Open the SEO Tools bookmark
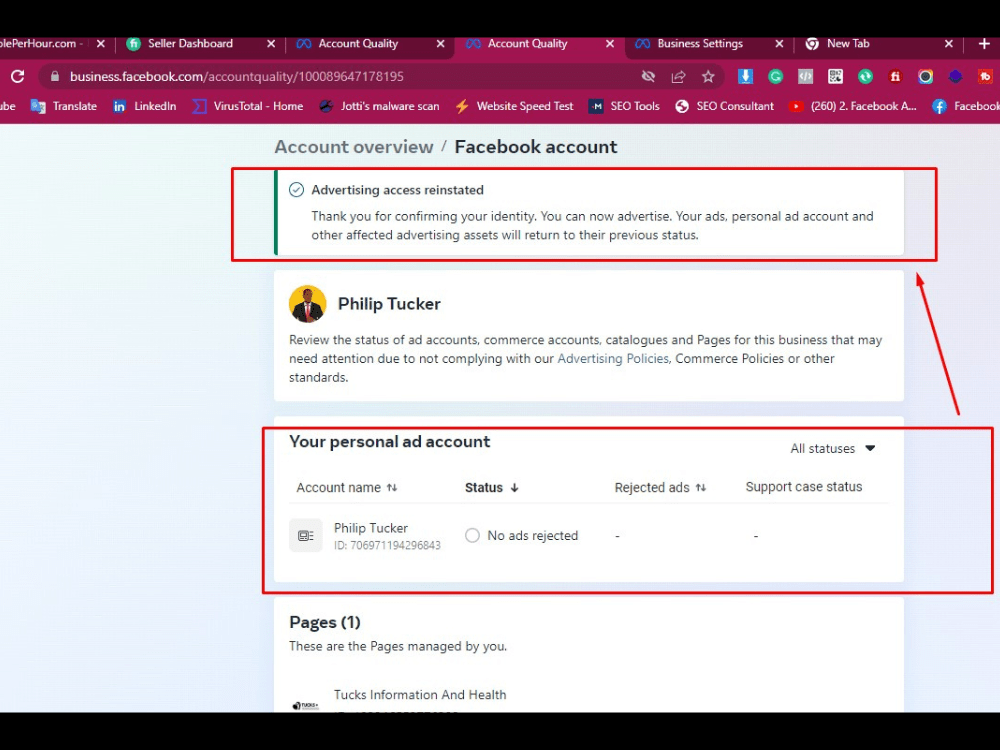 [624, 106]
